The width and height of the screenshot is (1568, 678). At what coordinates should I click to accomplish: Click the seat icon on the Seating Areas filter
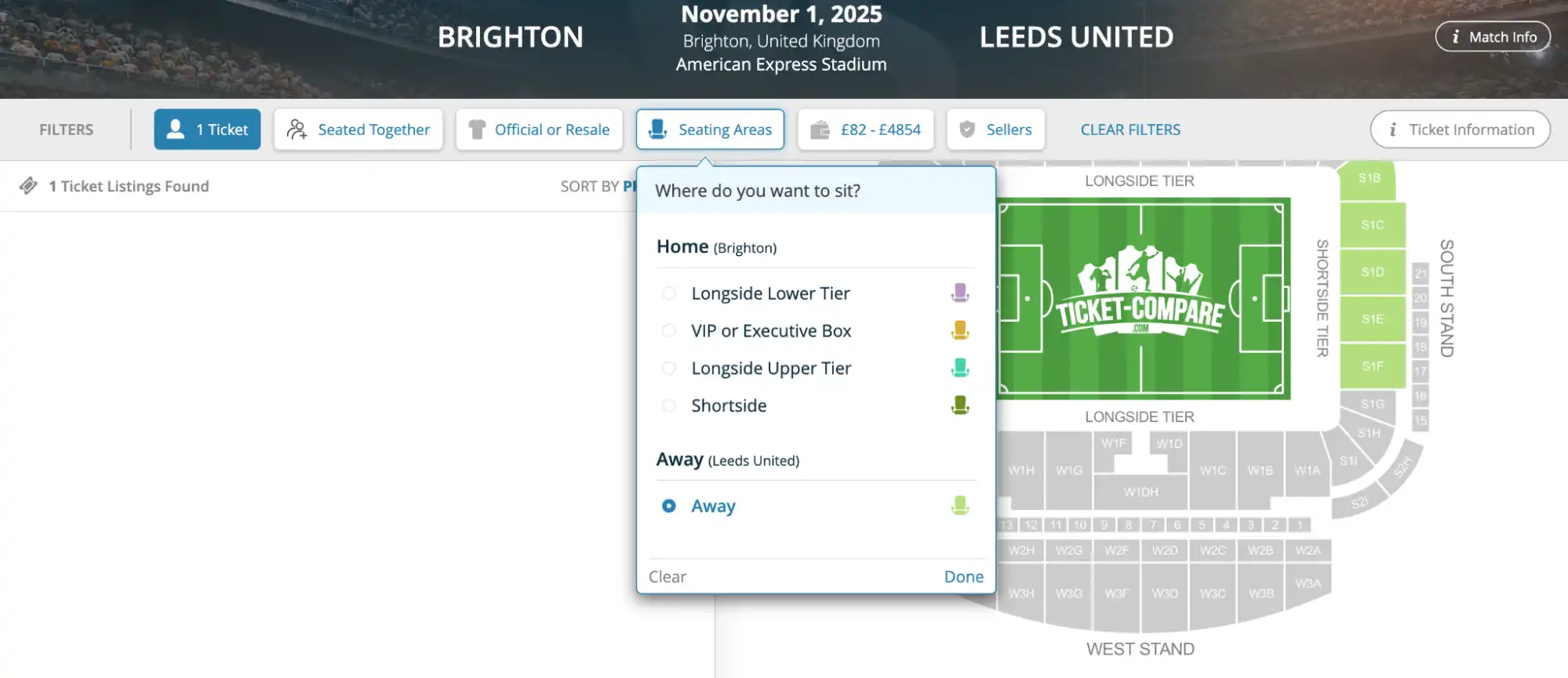(656, 129)
